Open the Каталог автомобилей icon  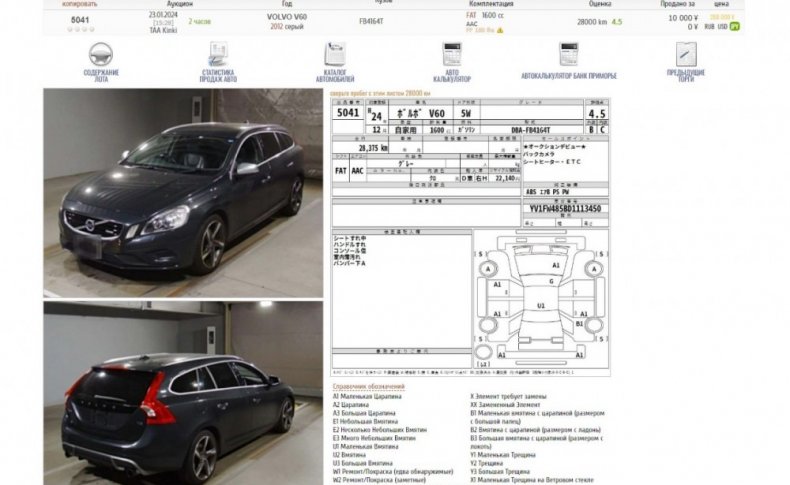tap(335, 54)
